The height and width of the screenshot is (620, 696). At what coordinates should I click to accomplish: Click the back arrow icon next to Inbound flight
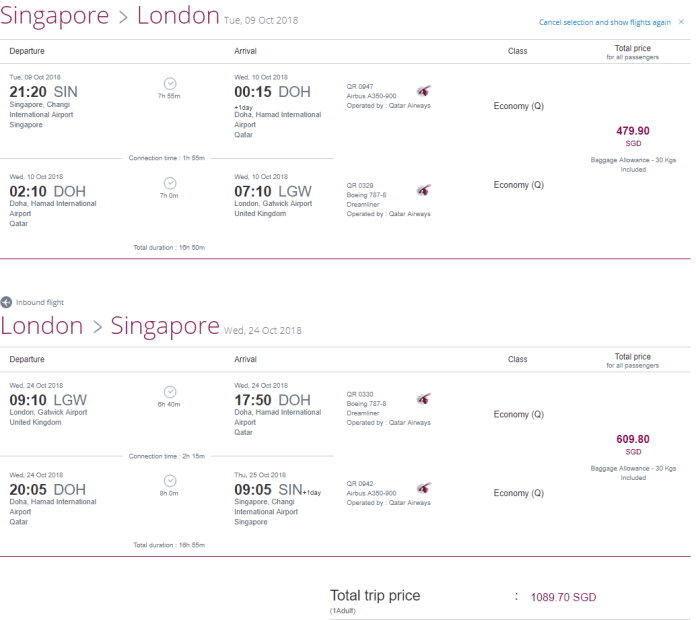6,302
